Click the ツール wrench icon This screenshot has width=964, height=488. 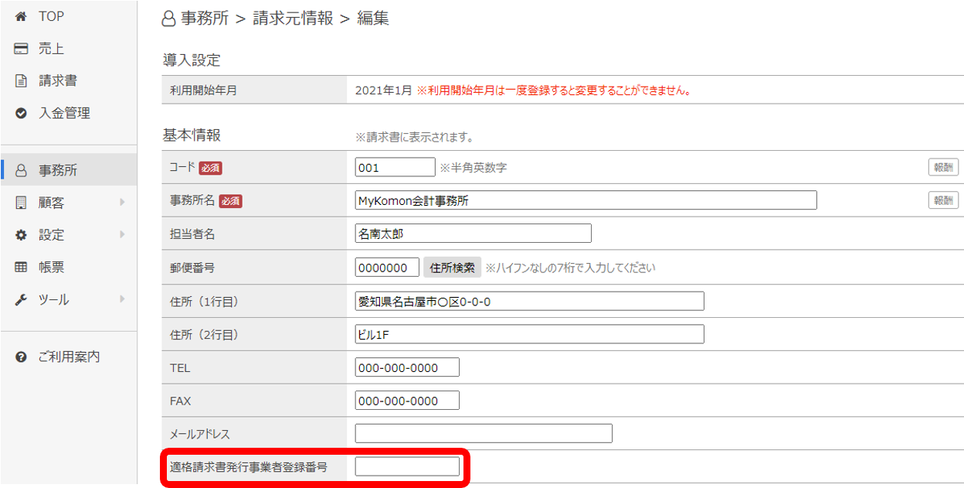click(20, 299)
